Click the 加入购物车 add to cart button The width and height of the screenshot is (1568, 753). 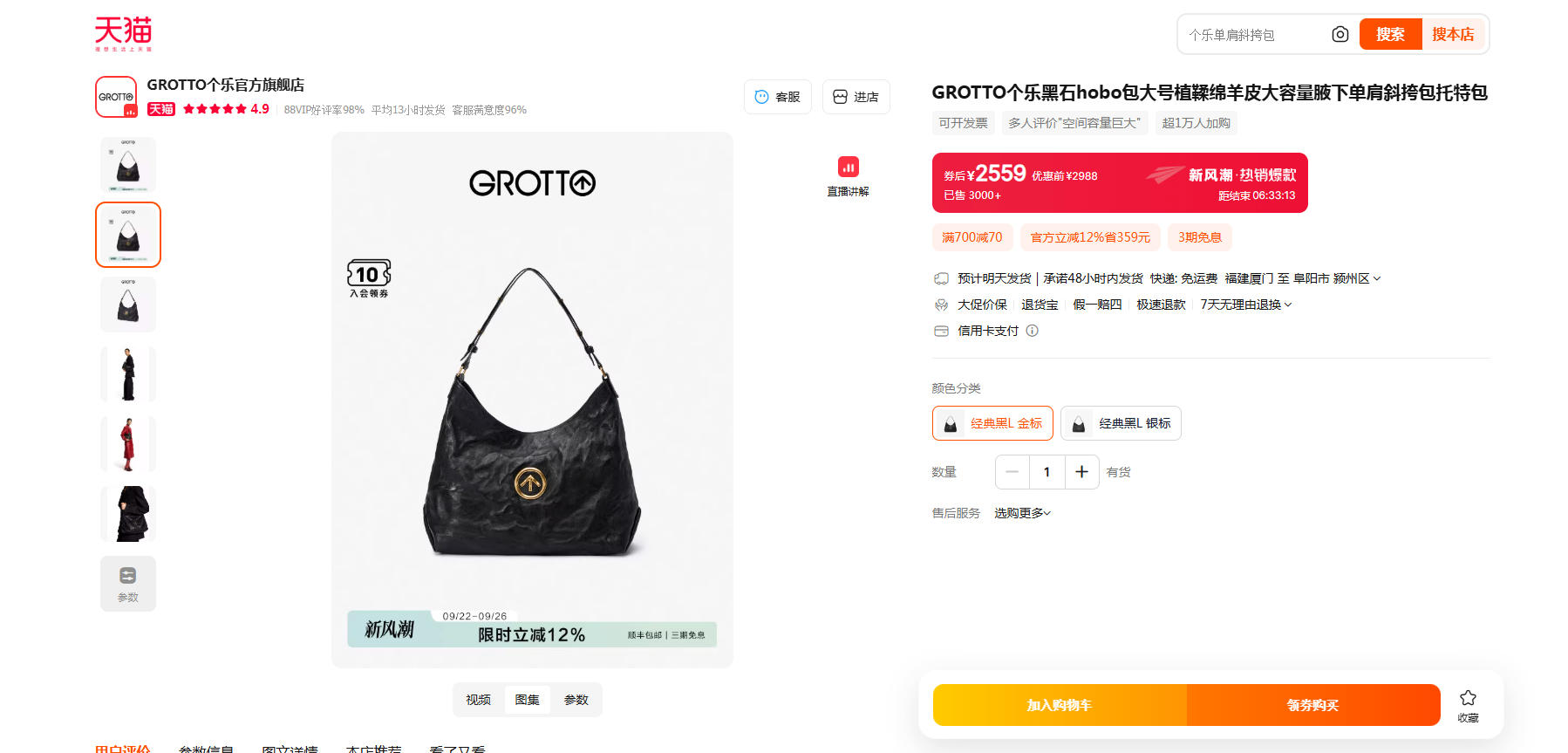point(1060,705)
